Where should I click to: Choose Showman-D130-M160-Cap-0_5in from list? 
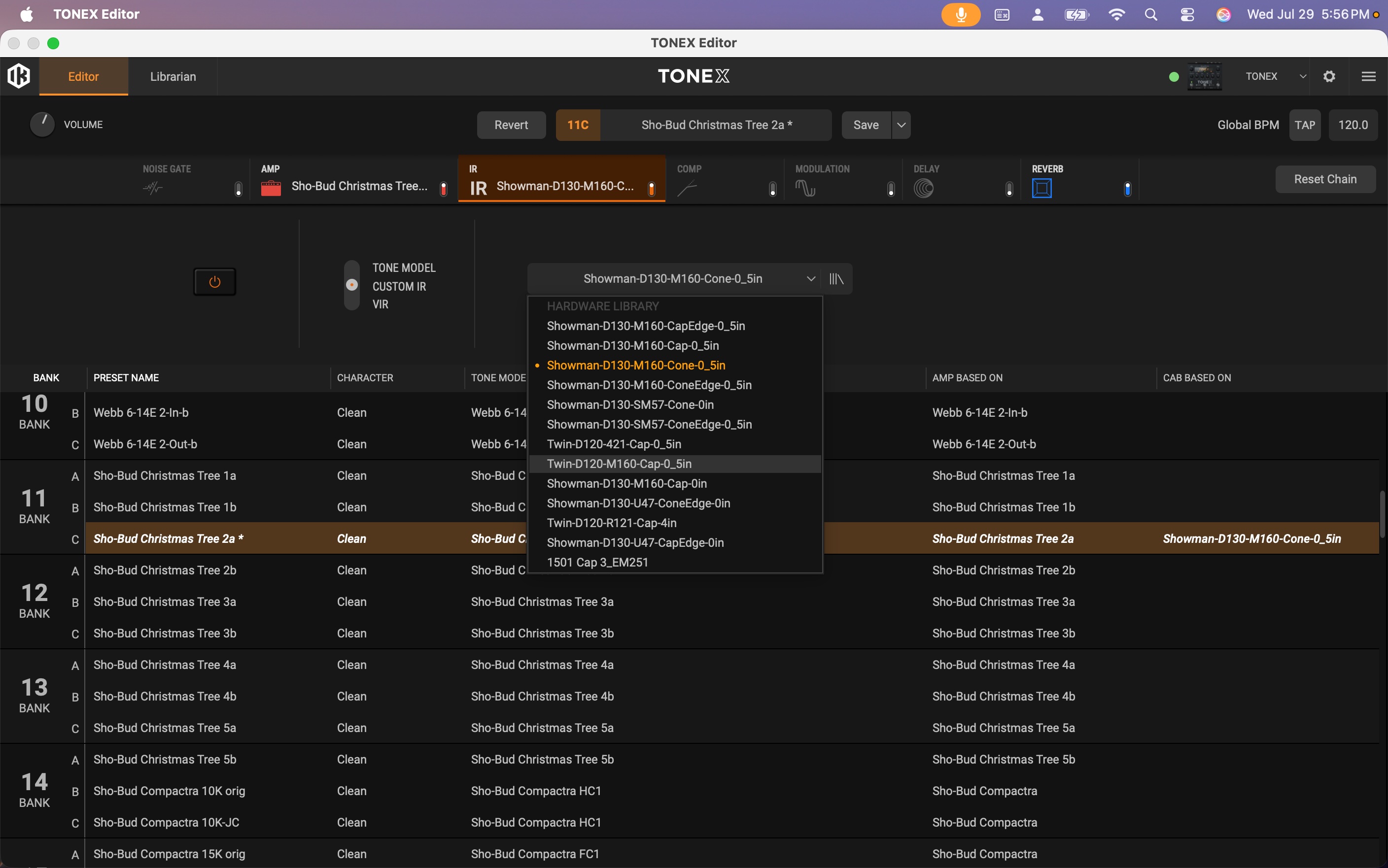pyautogui.click(x=675, y=346)
